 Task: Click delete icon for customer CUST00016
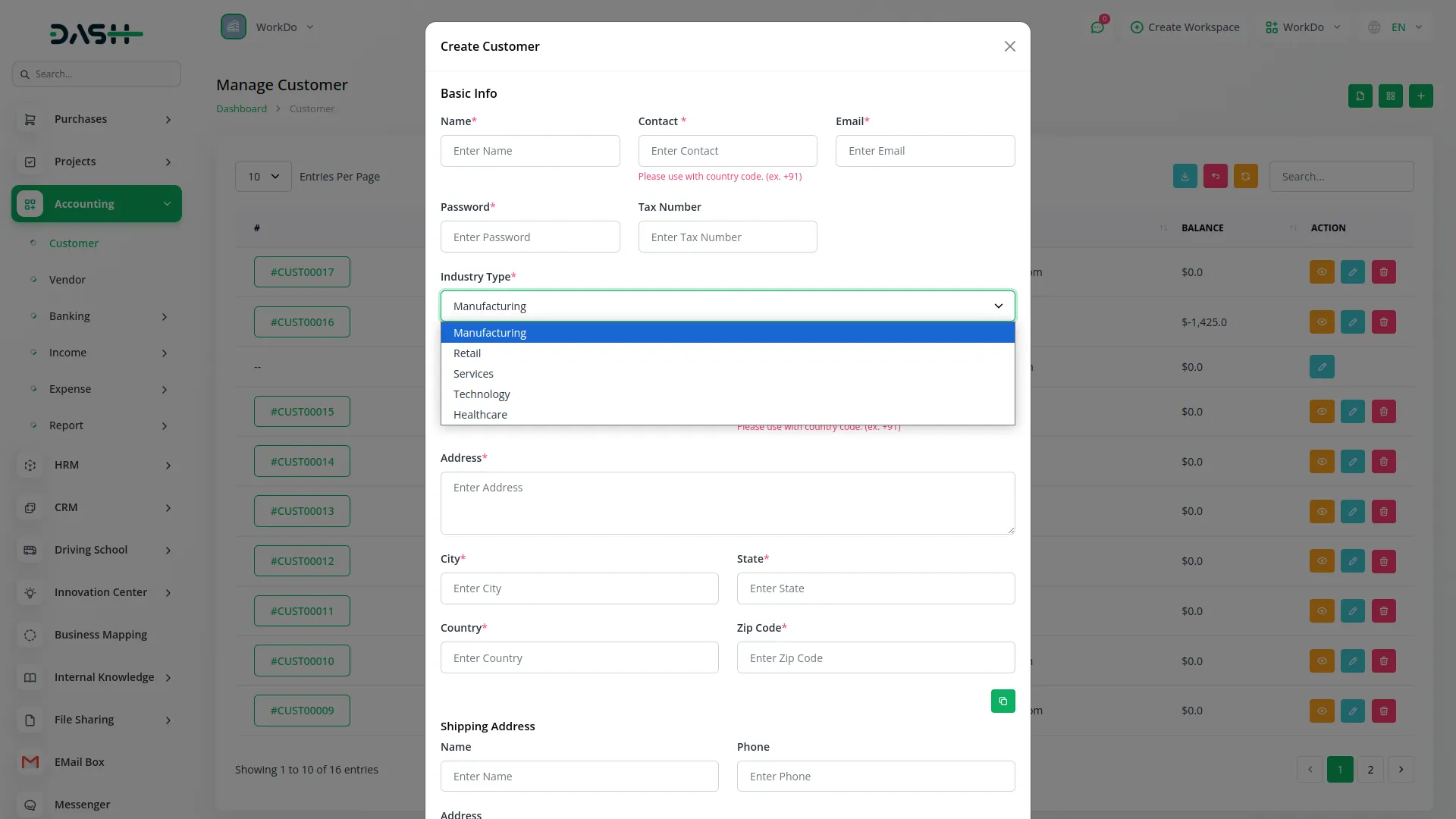(x=1383, y=322)
